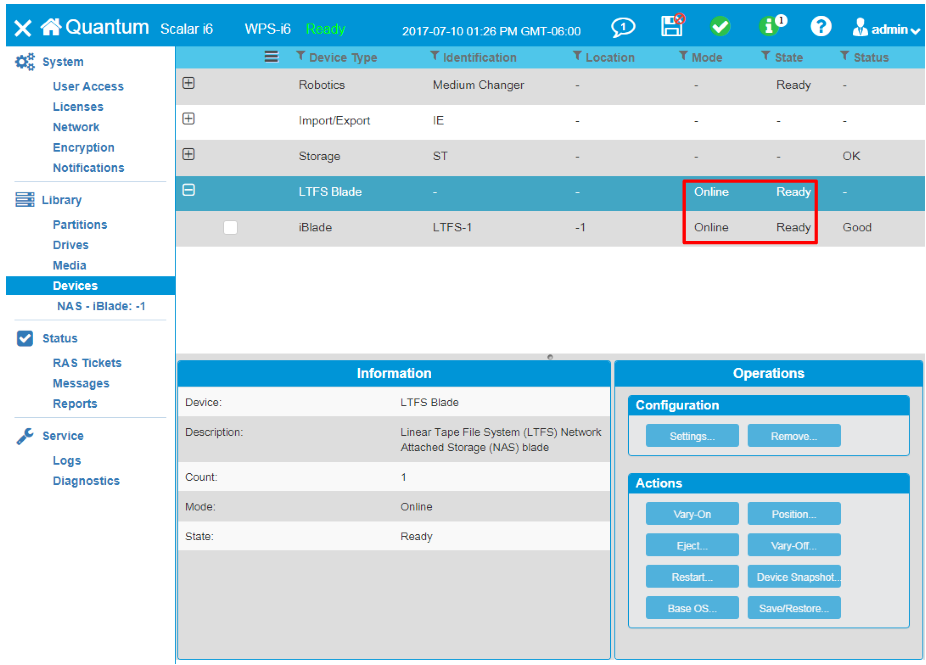Image resolution: width=926 pixels, height=665 pixels.
Task: Open the admin user dropdown
Action: tap(886, 28)
